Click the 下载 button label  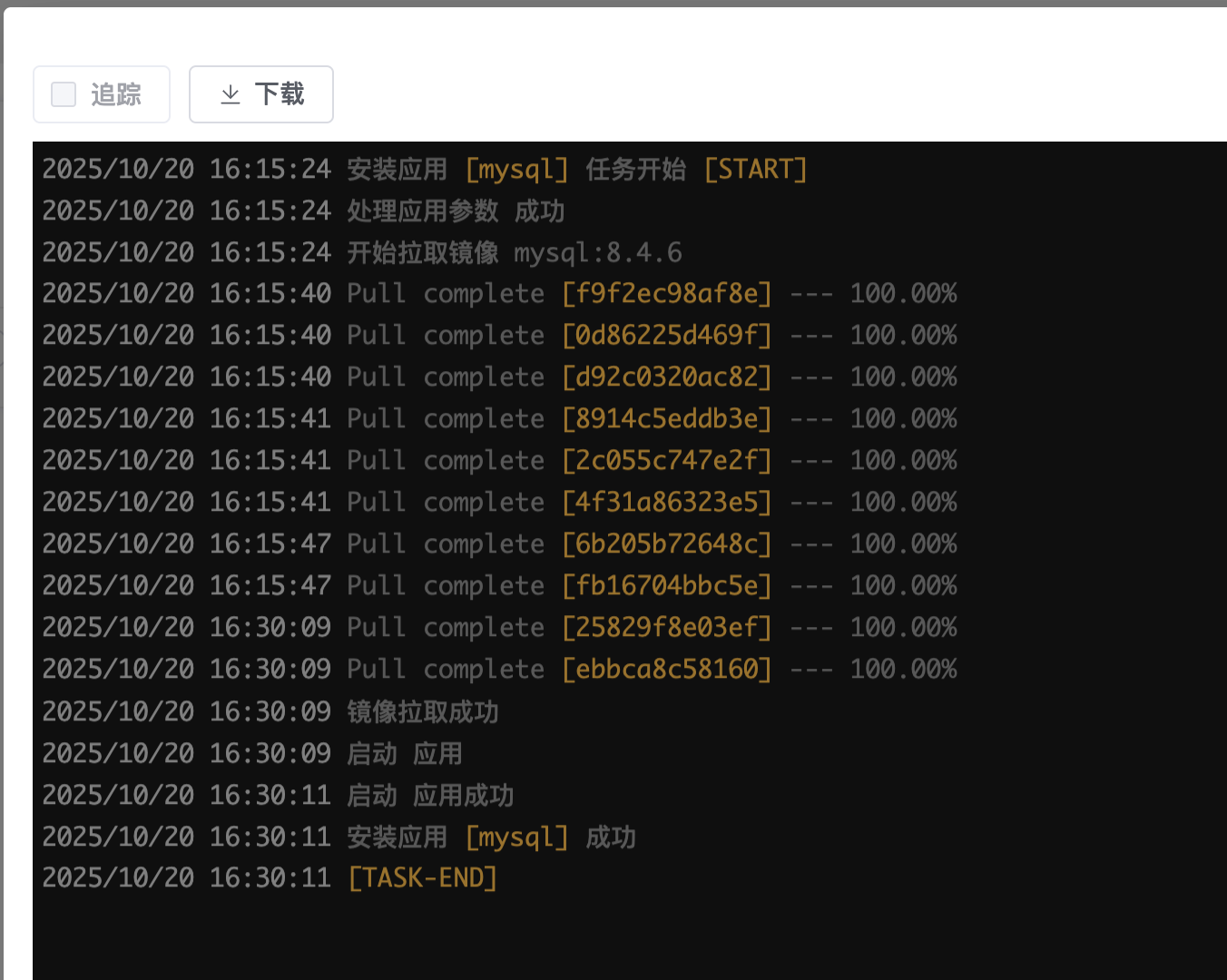[x=279, y=94]
